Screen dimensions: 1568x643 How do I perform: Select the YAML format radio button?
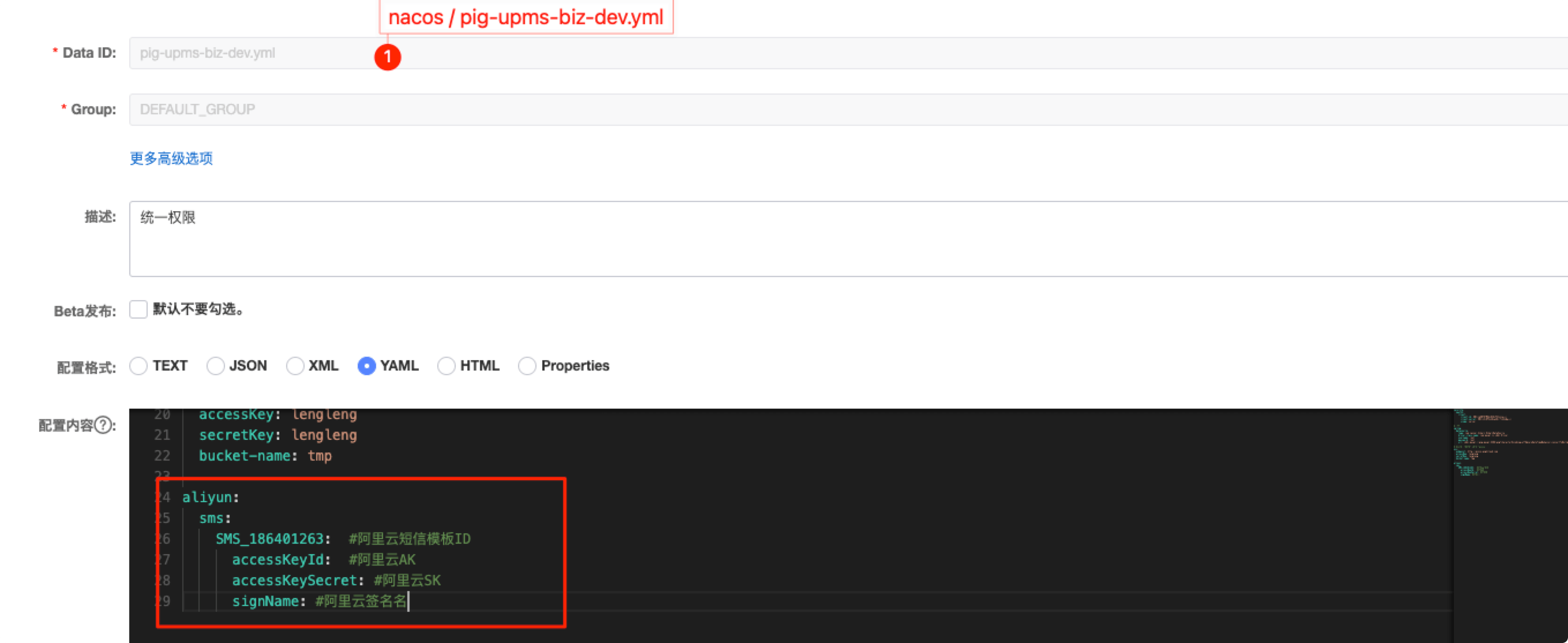366,366
